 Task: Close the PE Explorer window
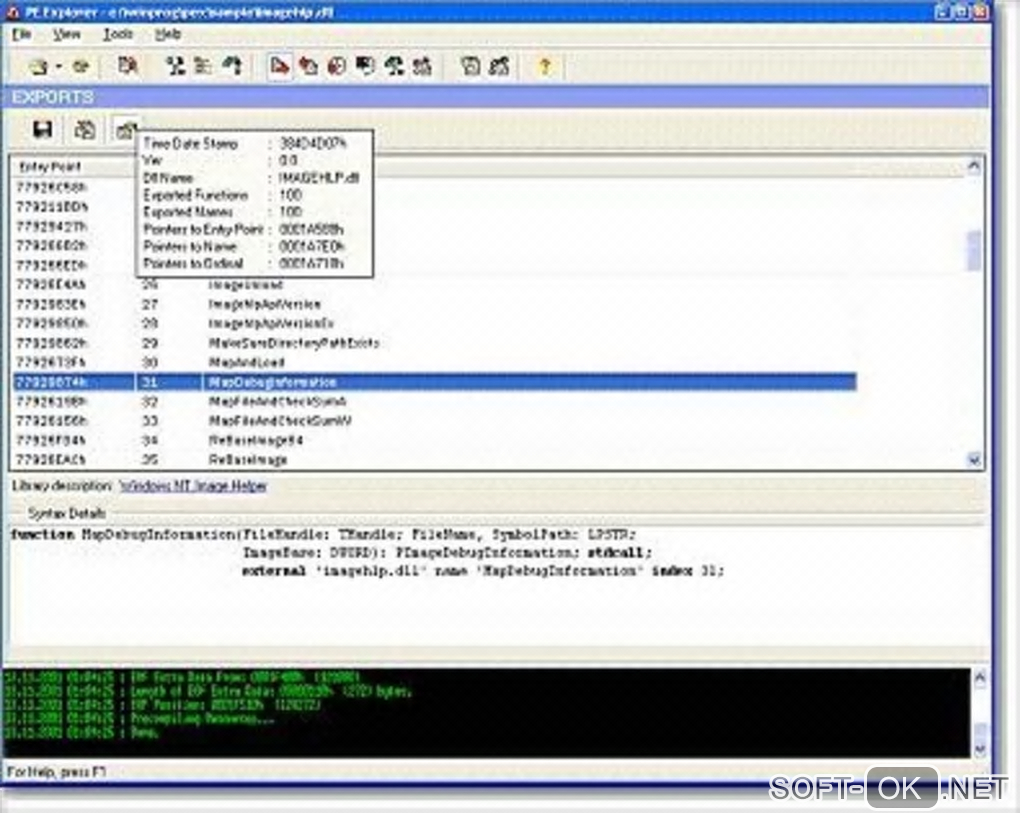point(980,11)
